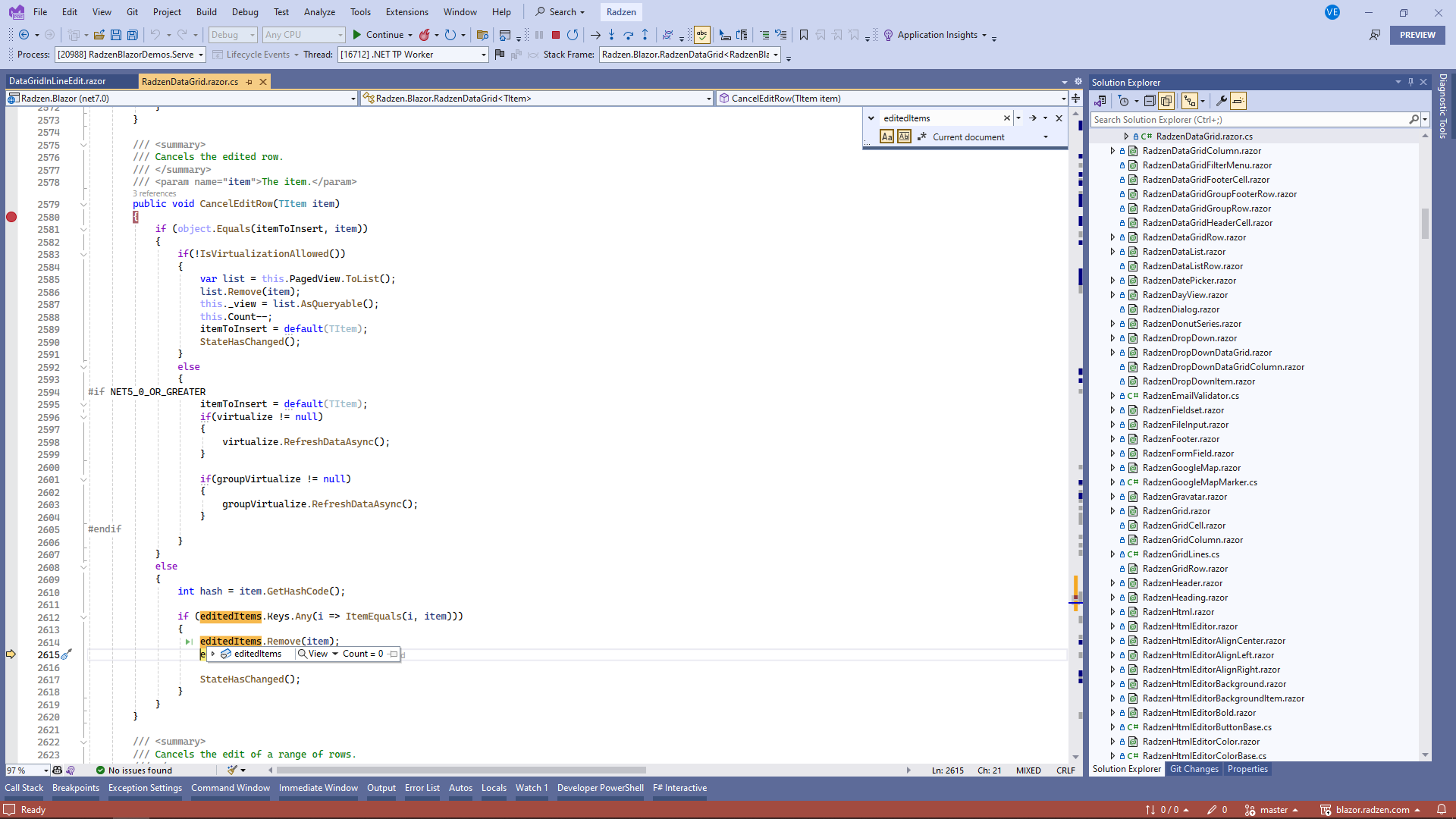Screen dimensions: 1456x819
Task: Click the Collapse All icon in Solution Explorer
Action: coord(1150,101)
